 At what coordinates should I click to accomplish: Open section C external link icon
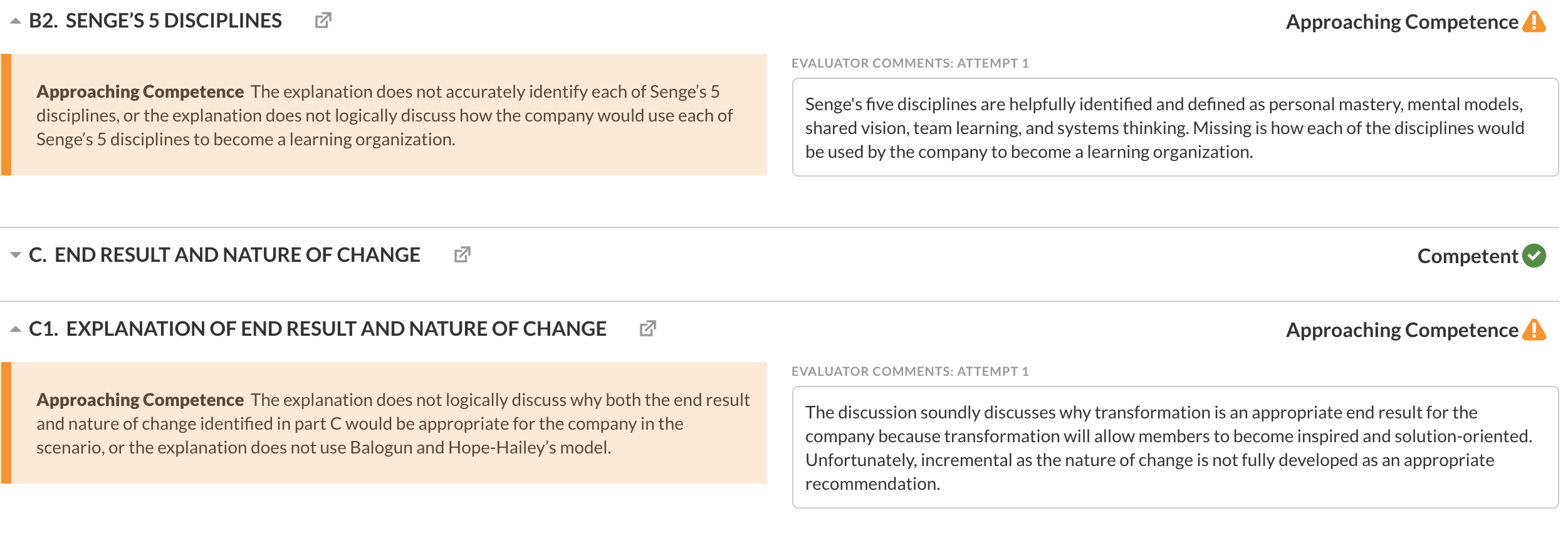(462, 254)
